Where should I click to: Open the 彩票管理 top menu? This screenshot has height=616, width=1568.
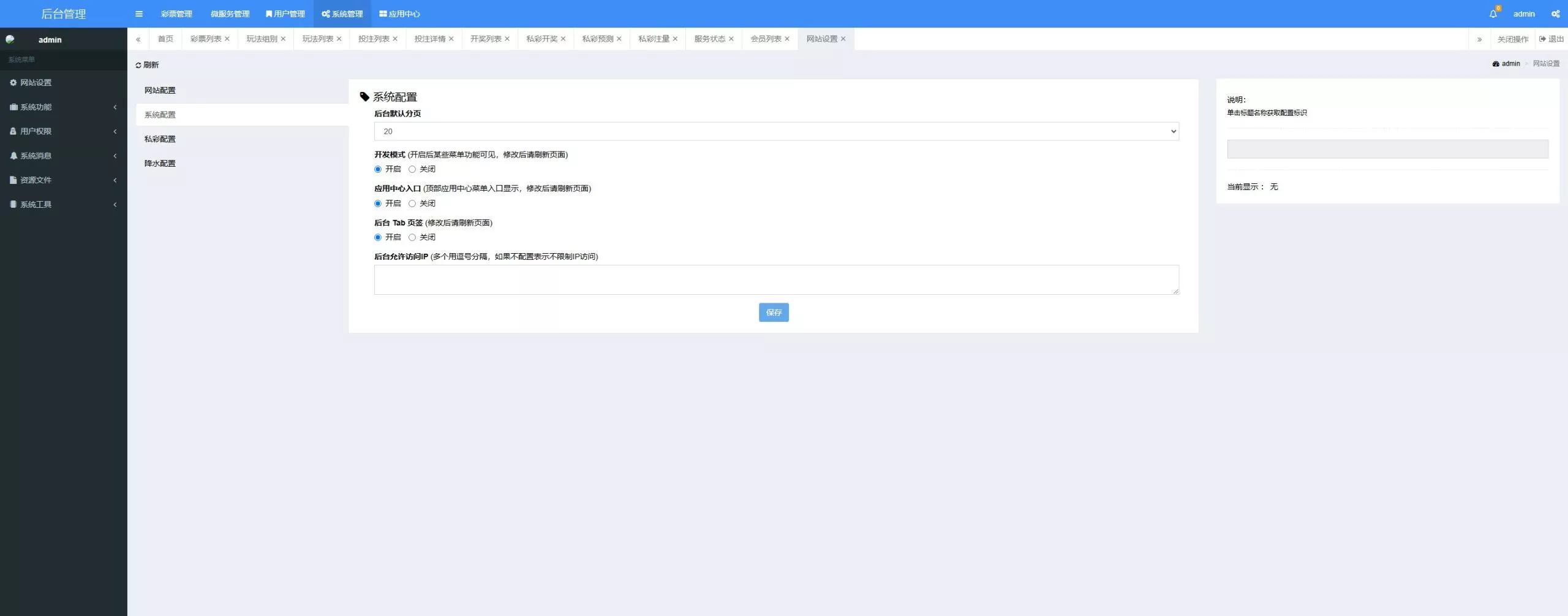176,13
